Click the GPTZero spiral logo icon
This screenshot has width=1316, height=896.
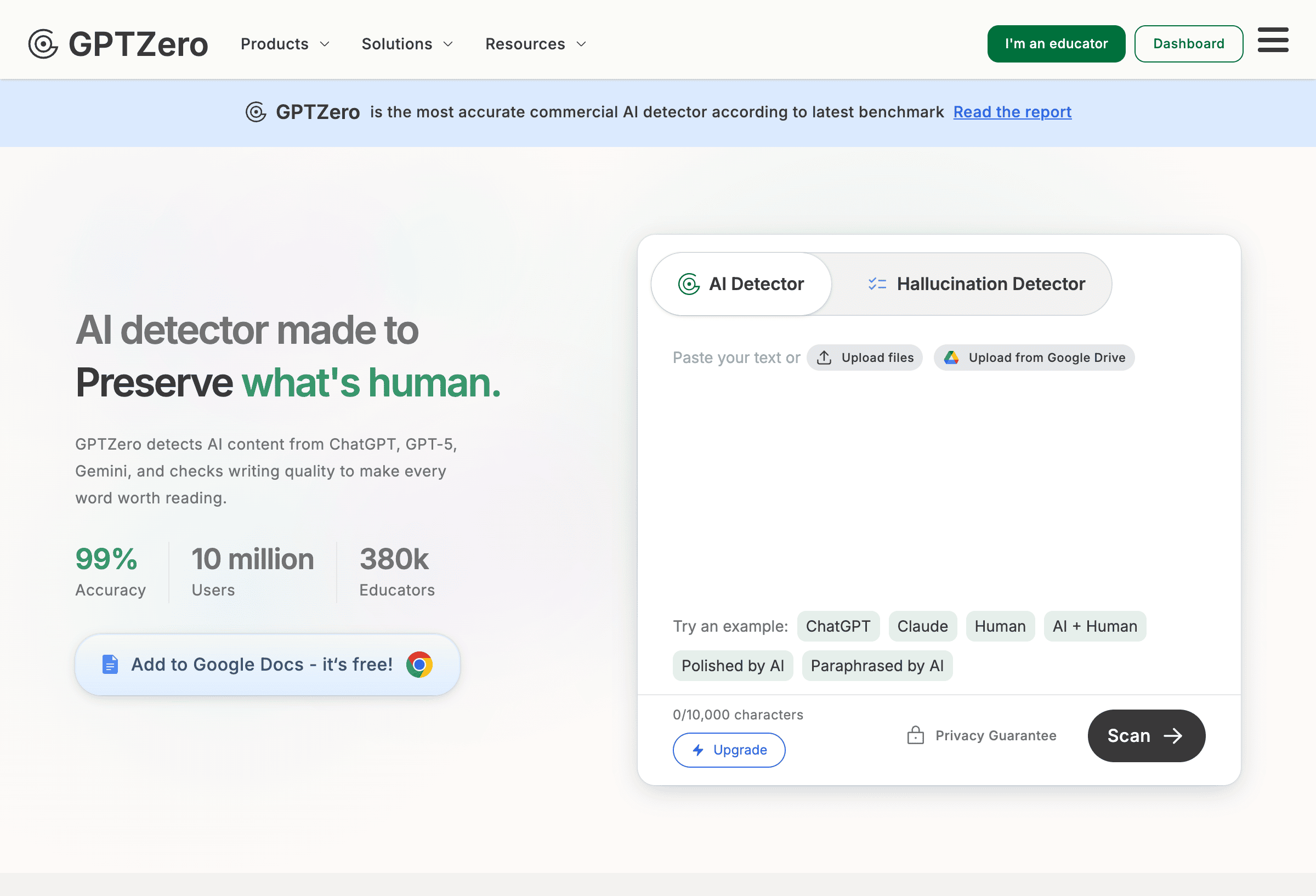tap(43, 44)
